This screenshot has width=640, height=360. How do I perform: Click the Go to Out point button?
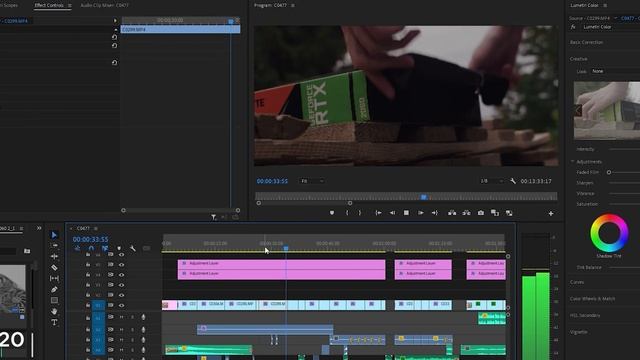coord(435,213)
